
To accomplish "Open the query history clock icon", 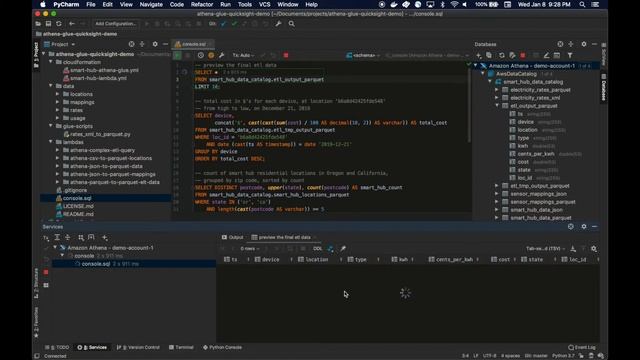I will 200,55.
